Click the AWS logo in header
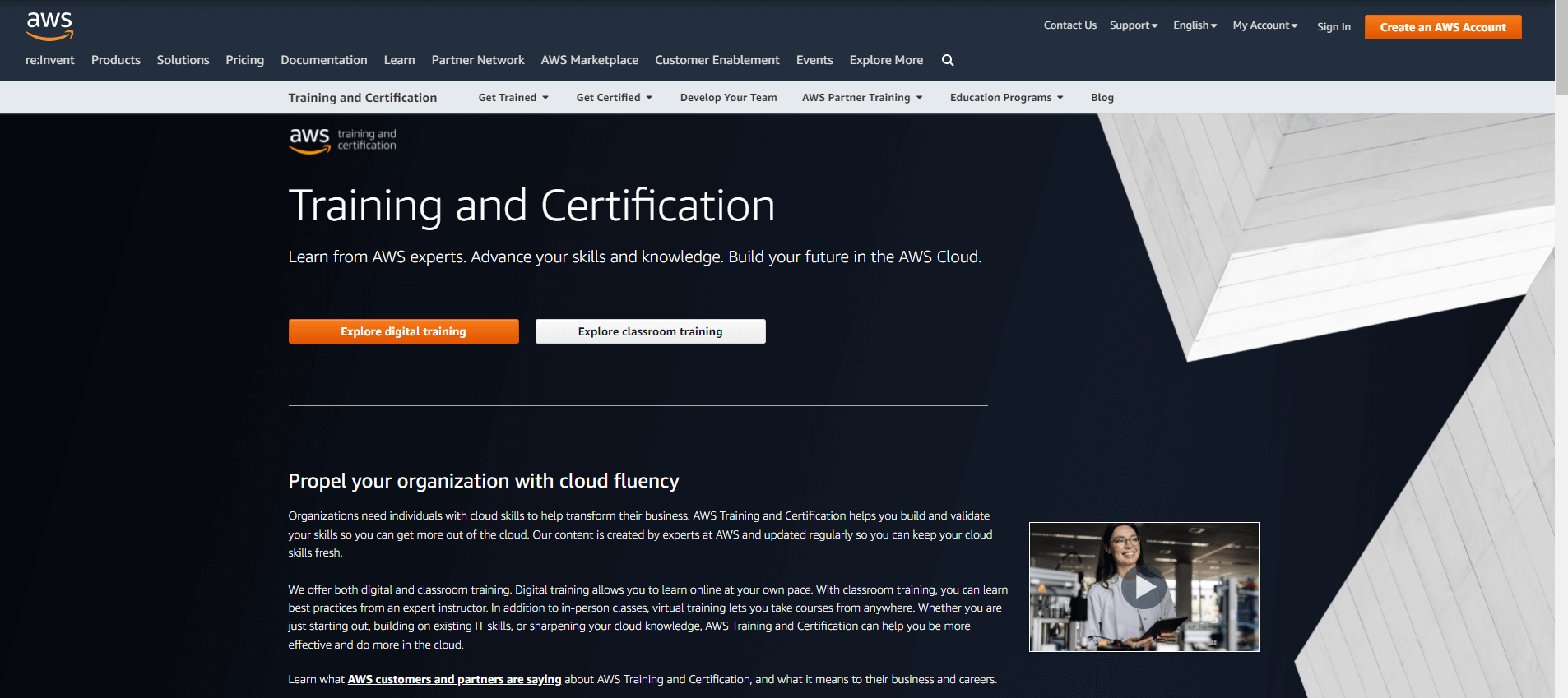Screen dimensions: 1568x698 pos(49,25)
